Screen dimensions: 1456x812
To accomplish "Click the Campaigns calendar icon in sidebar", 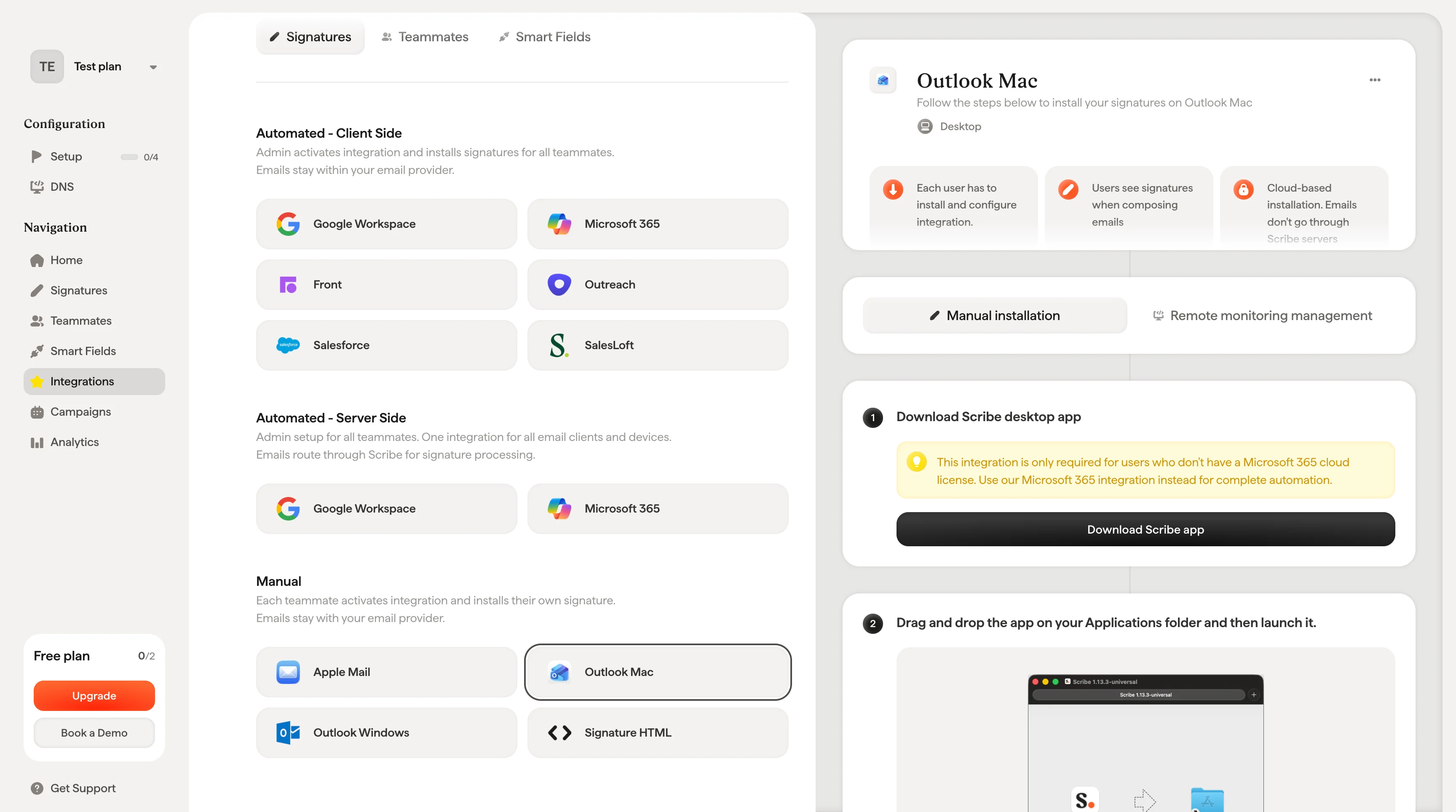I will tap(37, 412).
